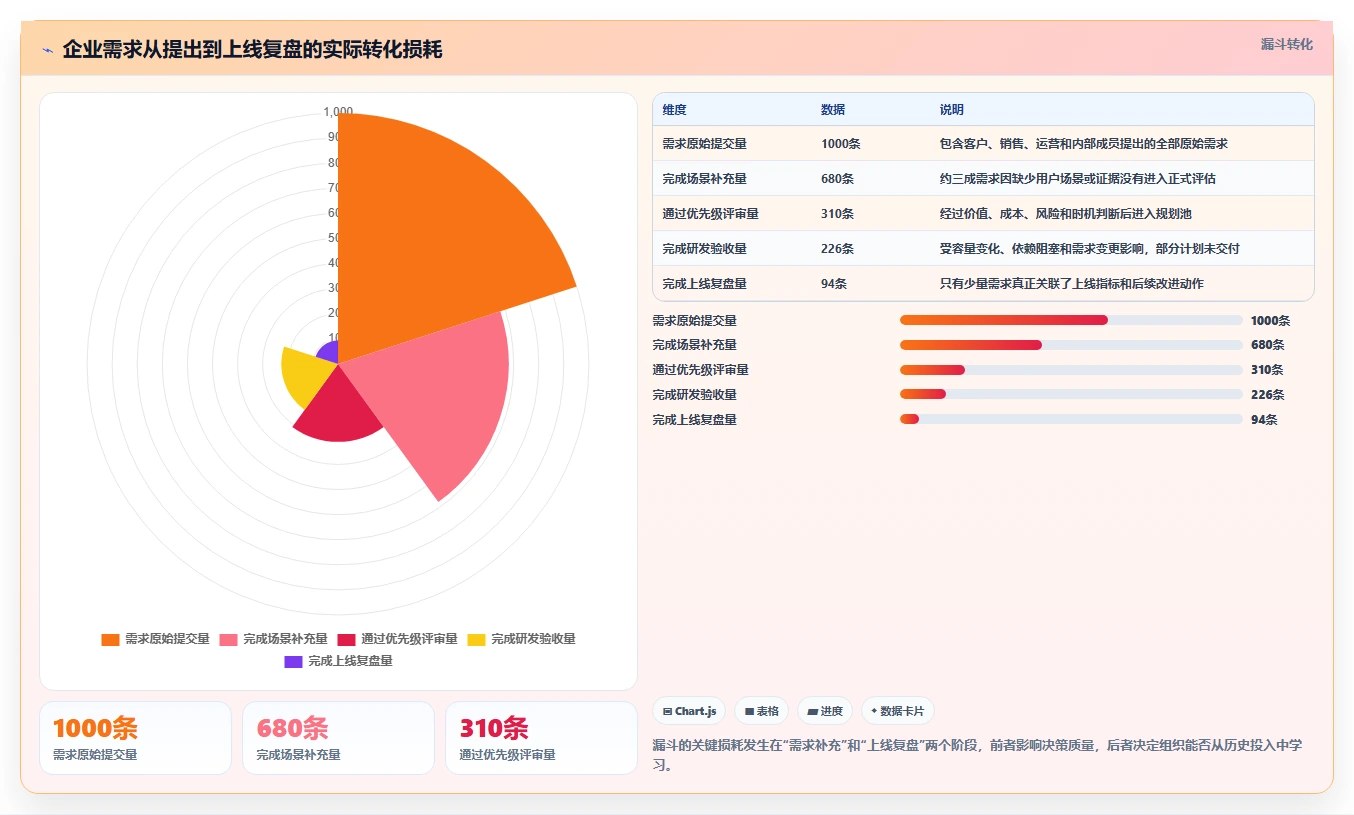This screenshot has width=1354, height=815.
Task: Click the 完成上线复盘量 progress row label
Action: 694,420
